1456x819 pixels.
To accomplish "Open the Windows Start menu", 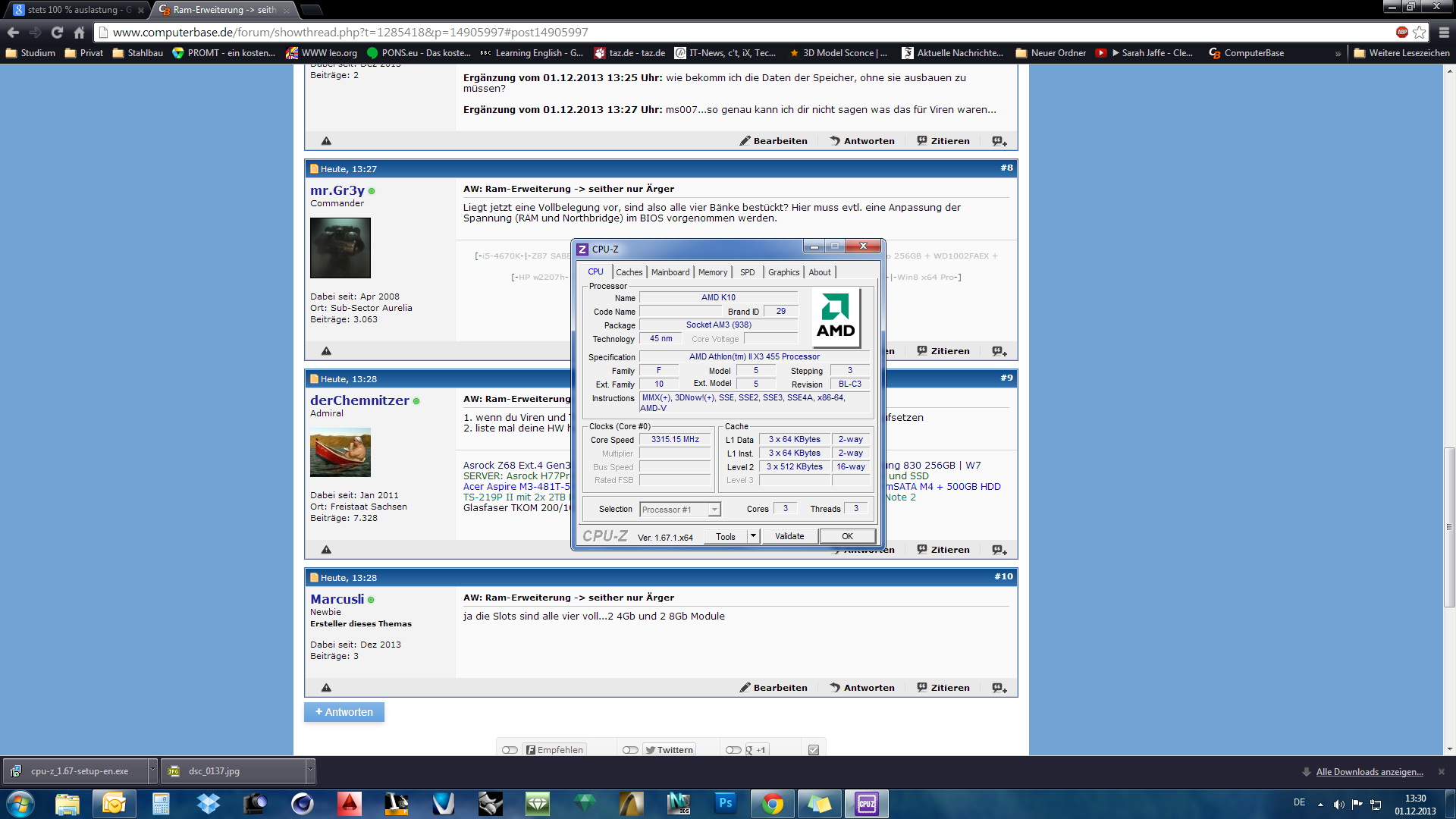I will pos(20,804).
